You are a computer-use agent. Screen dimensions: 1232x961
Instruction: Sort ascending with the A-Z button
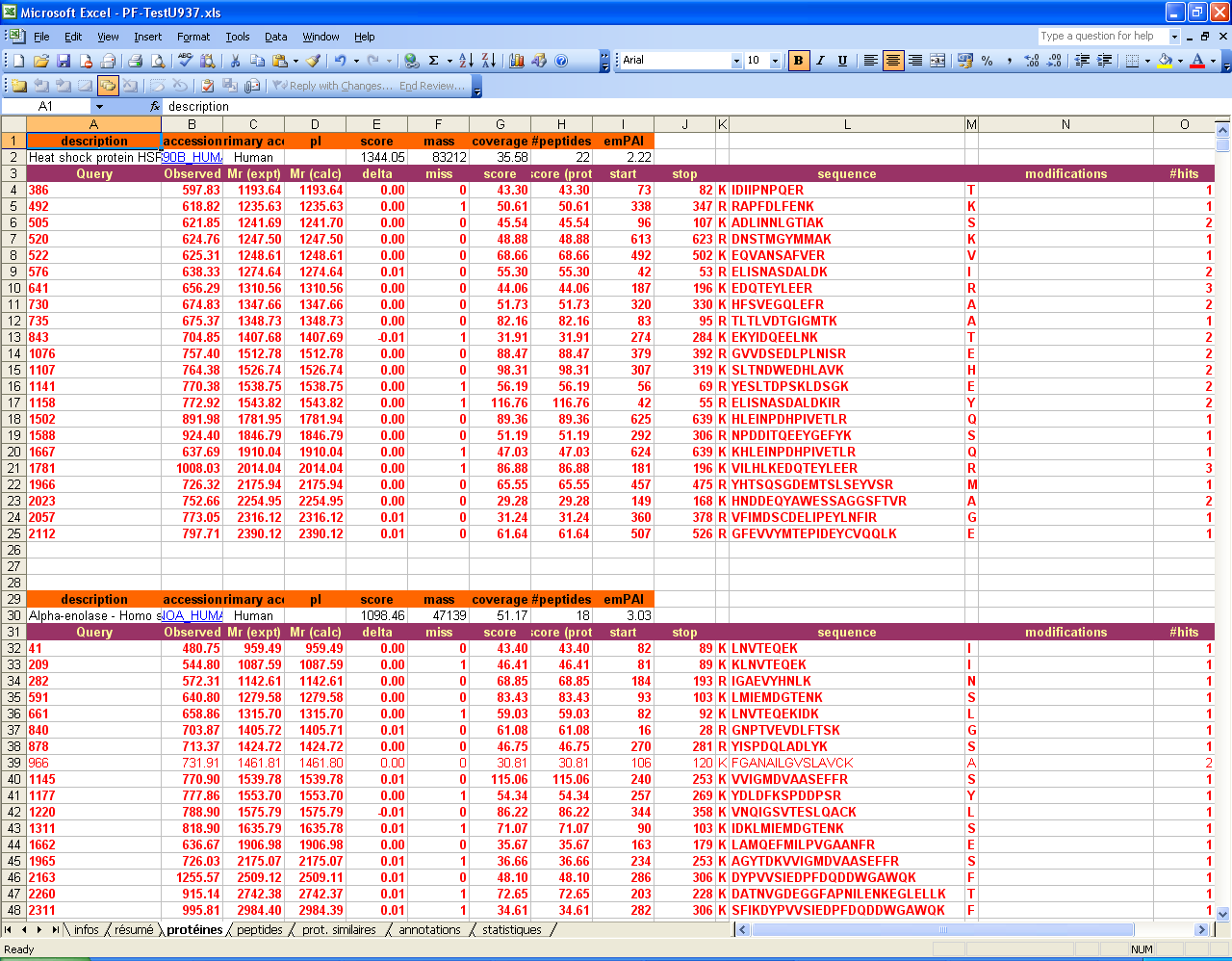click(466, 61)
